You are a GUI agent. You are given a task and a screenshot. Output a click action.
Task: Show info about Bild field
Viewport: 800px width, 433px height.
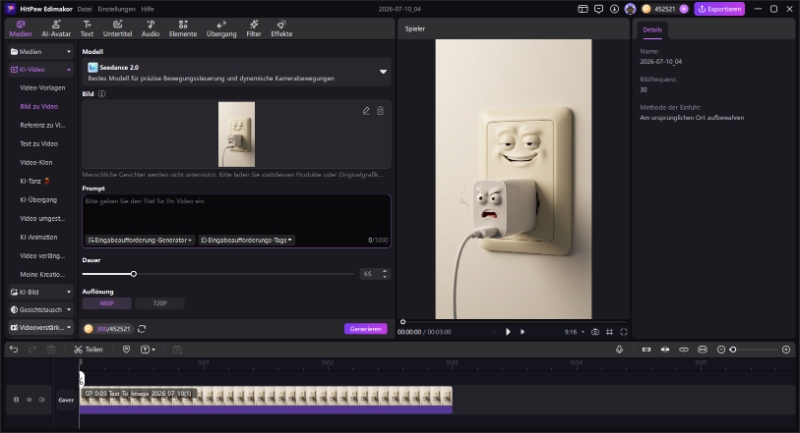point(102,94)
